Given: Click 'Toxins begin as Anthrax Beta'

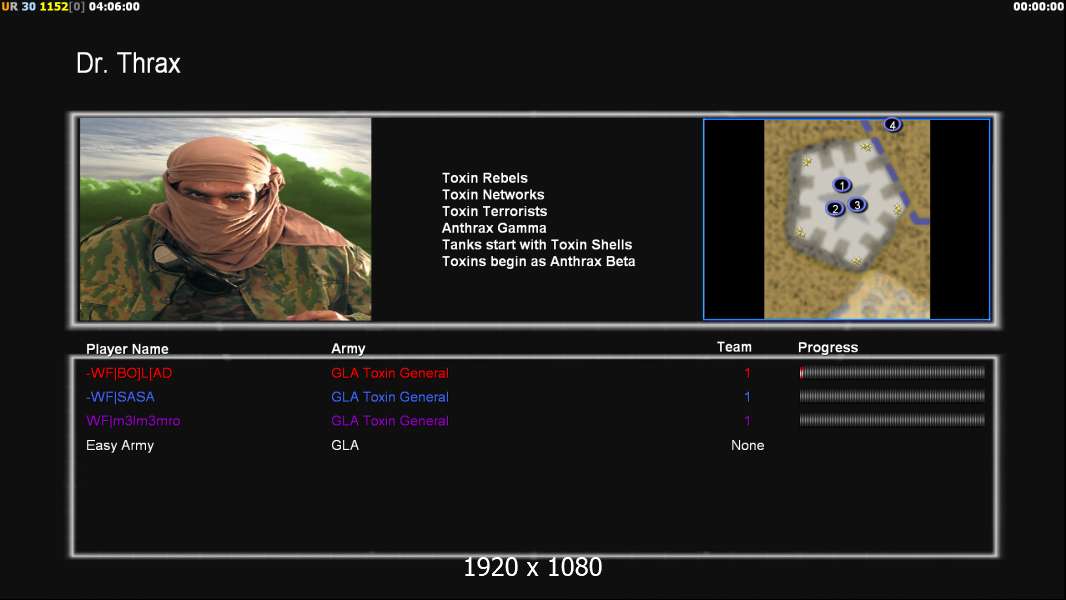Looking at the screenshot, I should click(538, 262).
